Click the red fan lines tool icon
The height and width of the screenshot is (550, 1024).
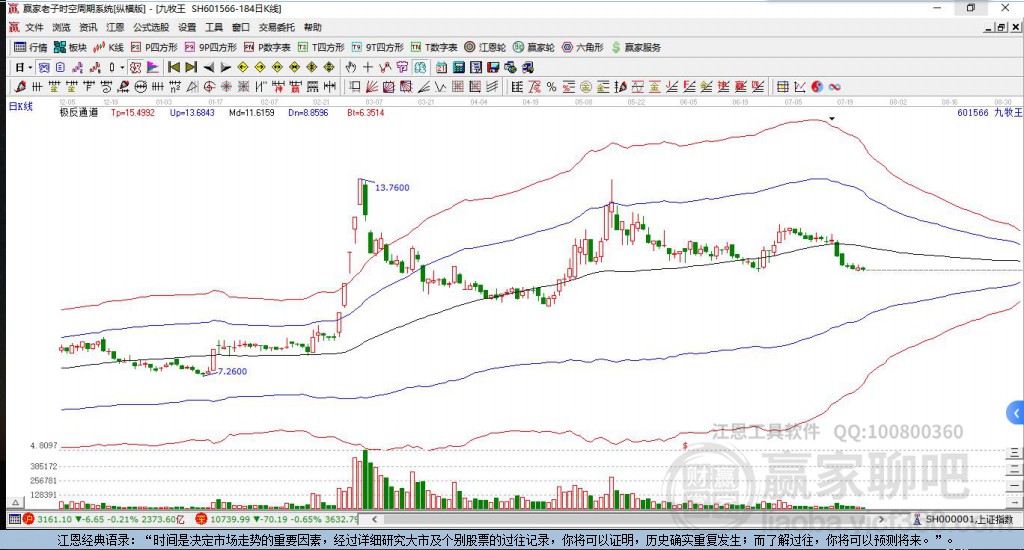point(372,86)
